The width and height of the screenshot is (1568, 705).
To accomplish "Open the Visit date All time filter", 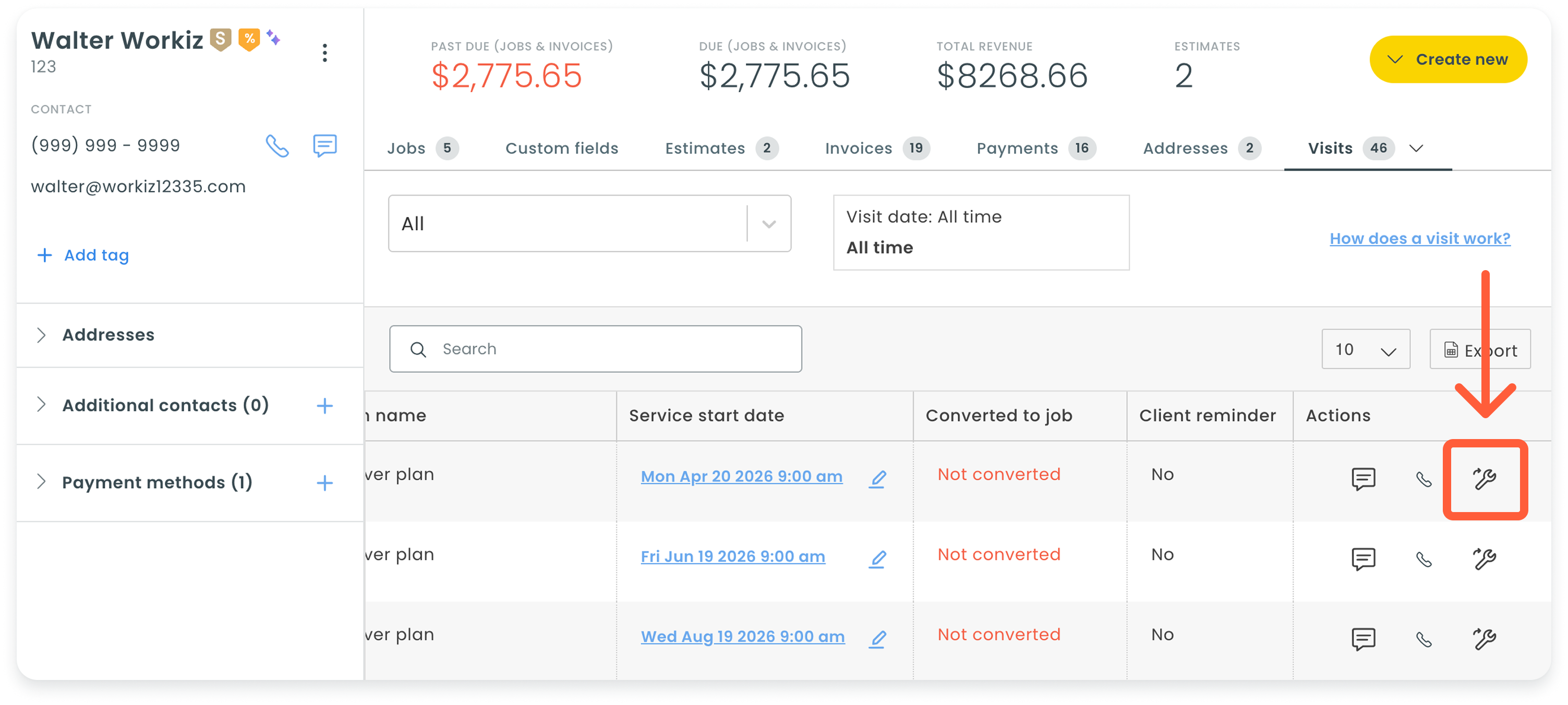I will click(x=981, y=233).
